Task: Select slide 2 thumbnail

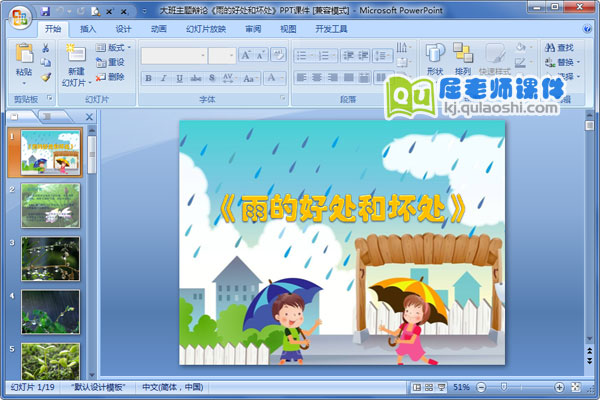Action: click(x=51, y=206)
